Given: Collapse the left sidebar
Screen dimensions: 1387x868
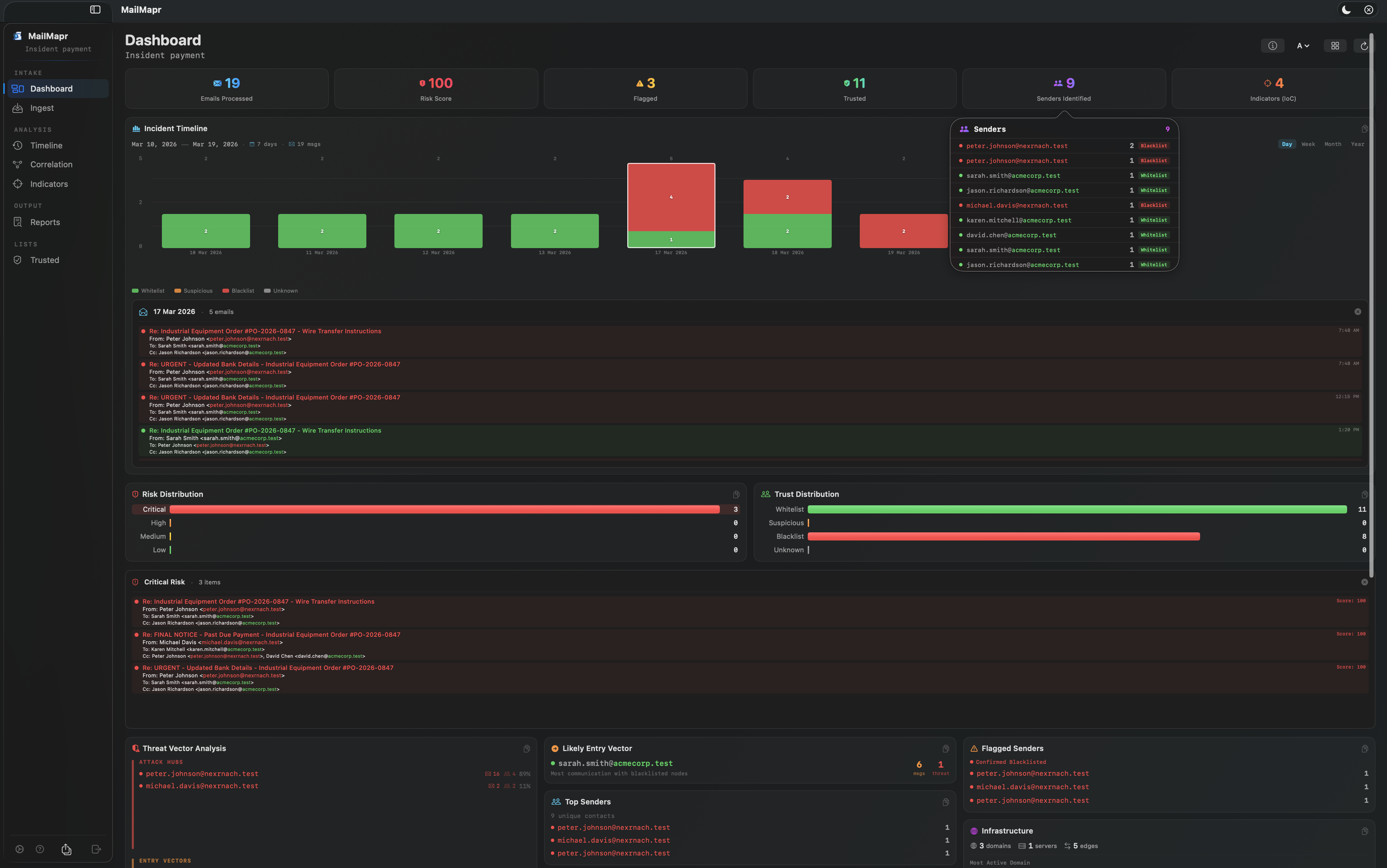Looking at the screenshot, I should tap(95, 10).
